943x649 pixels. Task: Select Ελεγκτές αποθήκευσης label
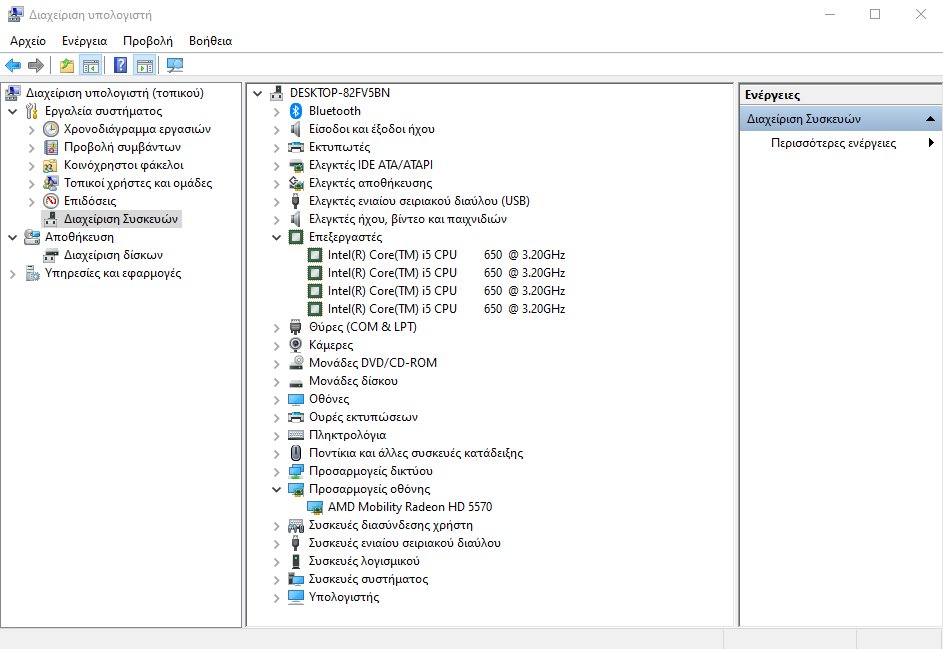coord(370,183)
